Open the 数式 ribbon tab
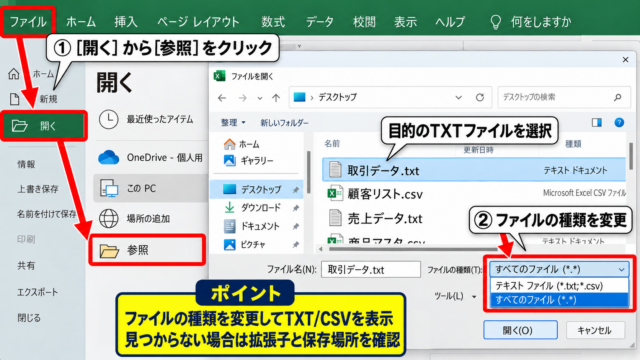Viewport: 640px width, 360px height. pos(273,22)
